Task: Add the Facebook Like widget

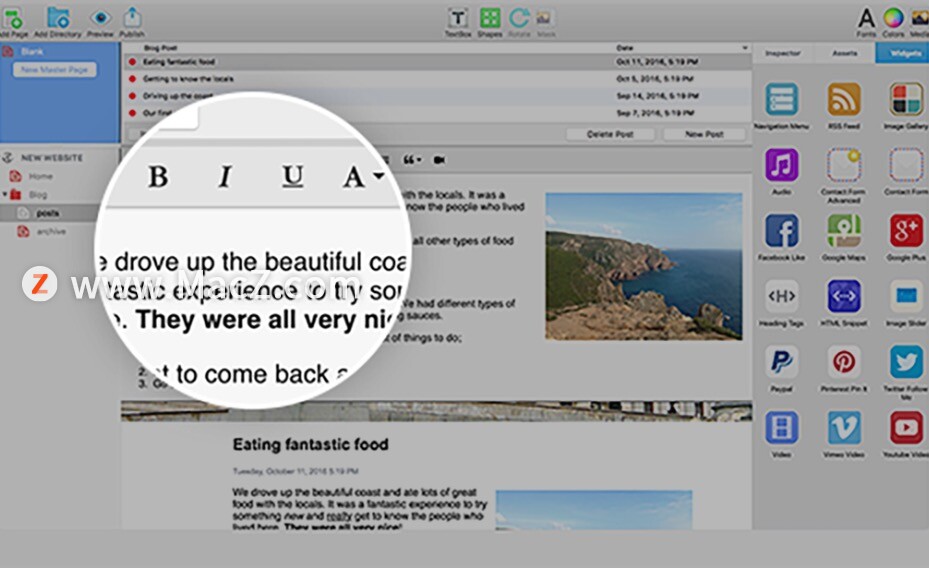Action: [x=781, y=230]
